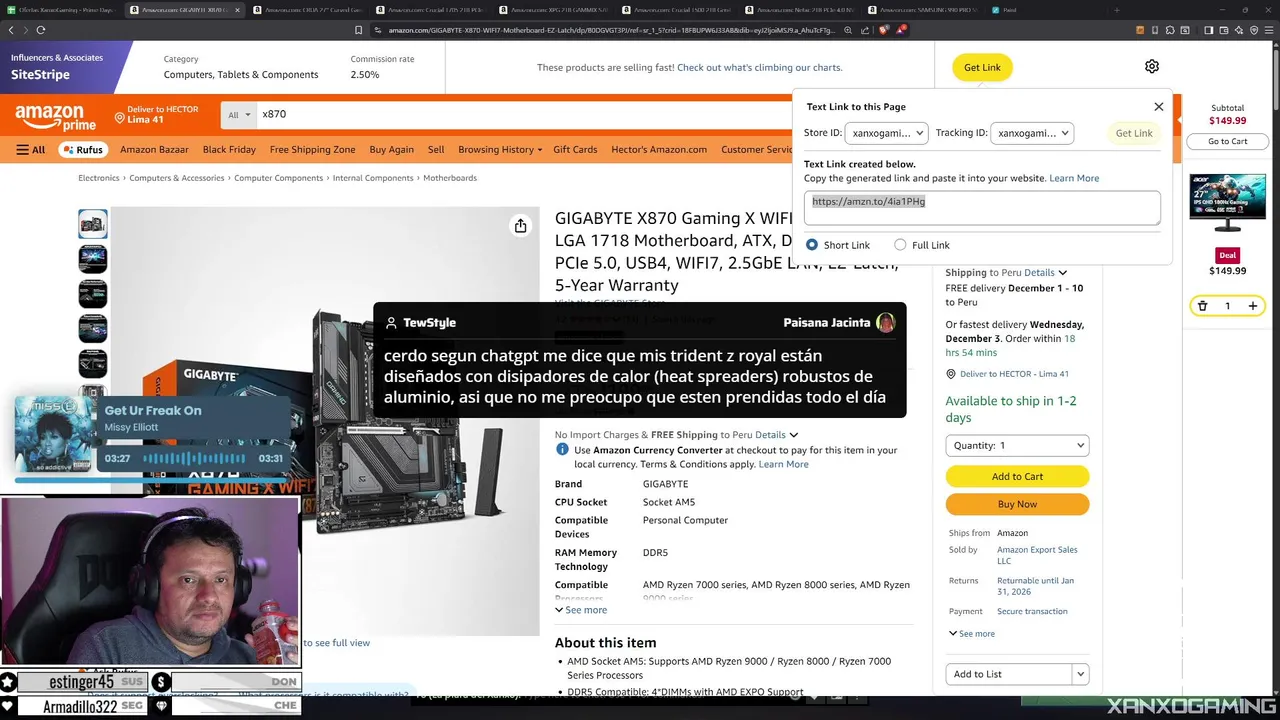Click the share icon on product image
Image resolution: width=1280 pixels, height=720 pixels.
520,226
